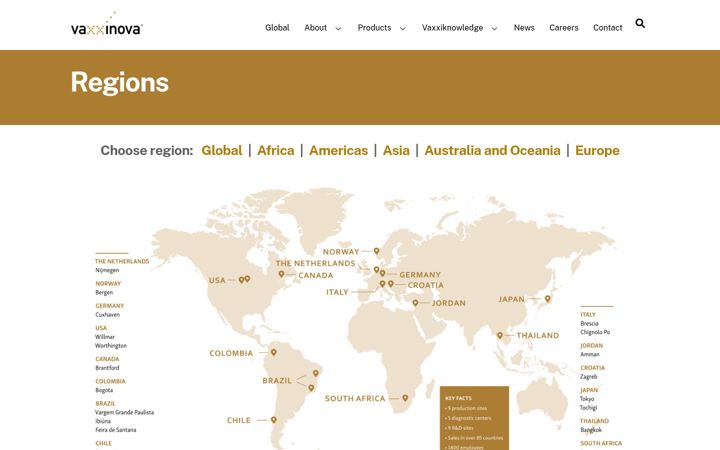
Task: Select the Colombia map pin
Action: 274,352
